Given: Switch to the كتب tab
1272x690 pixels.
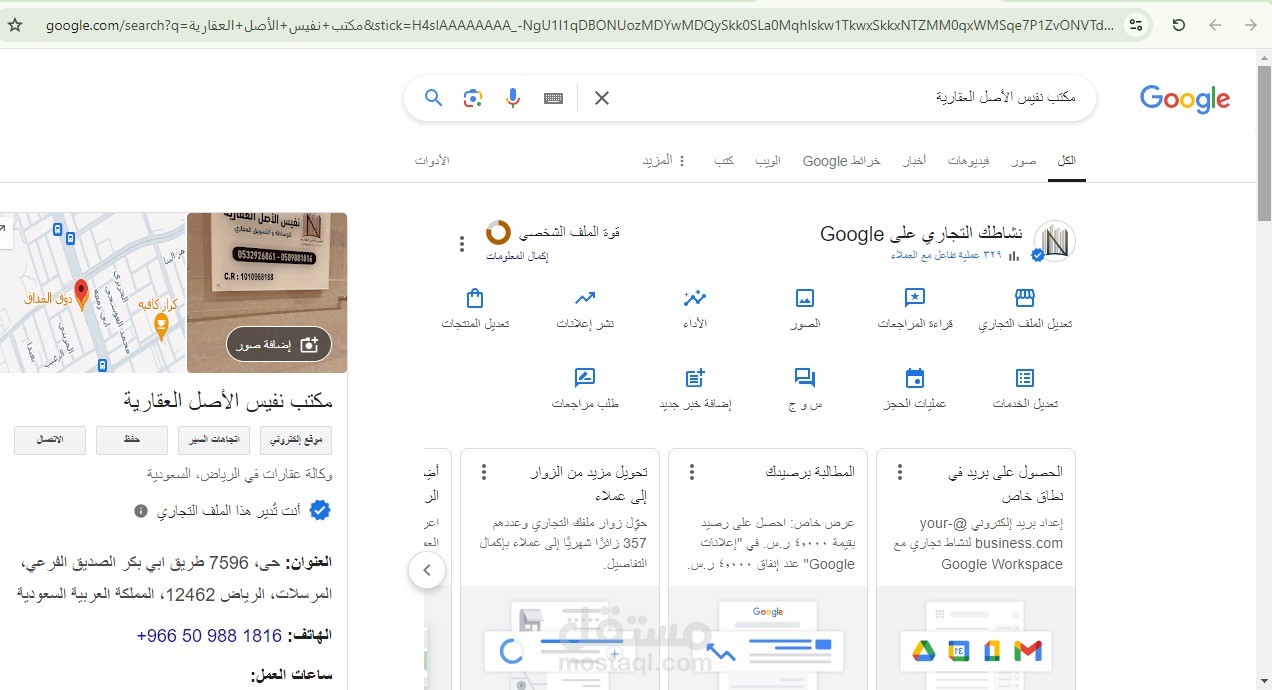Looking at the screenshot, I should pos(723,161).
